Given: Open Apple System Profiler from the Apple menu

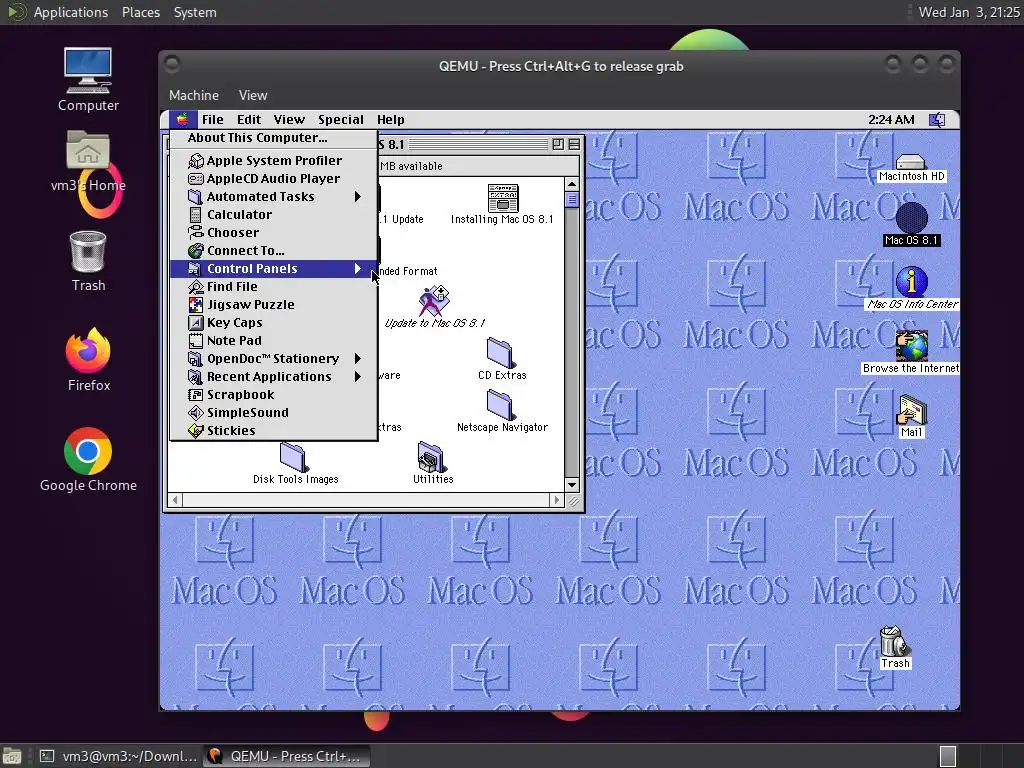Looking at the screenshot, I should pyautogui.click(x=274, y=160).
